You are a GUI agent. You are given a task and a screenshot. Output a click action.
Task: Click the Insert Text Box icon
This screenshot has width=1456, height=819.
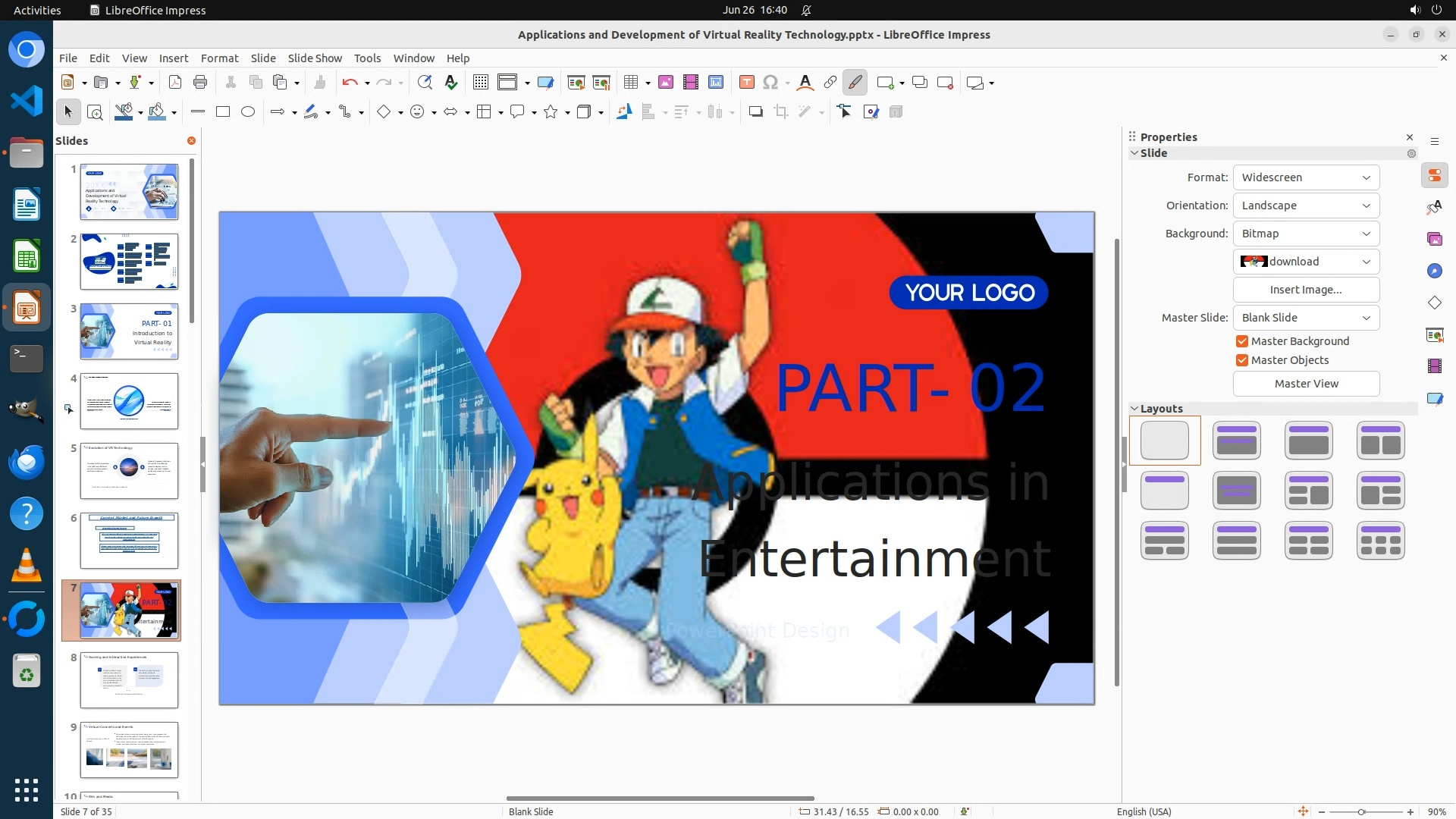(x=746, y=83)
